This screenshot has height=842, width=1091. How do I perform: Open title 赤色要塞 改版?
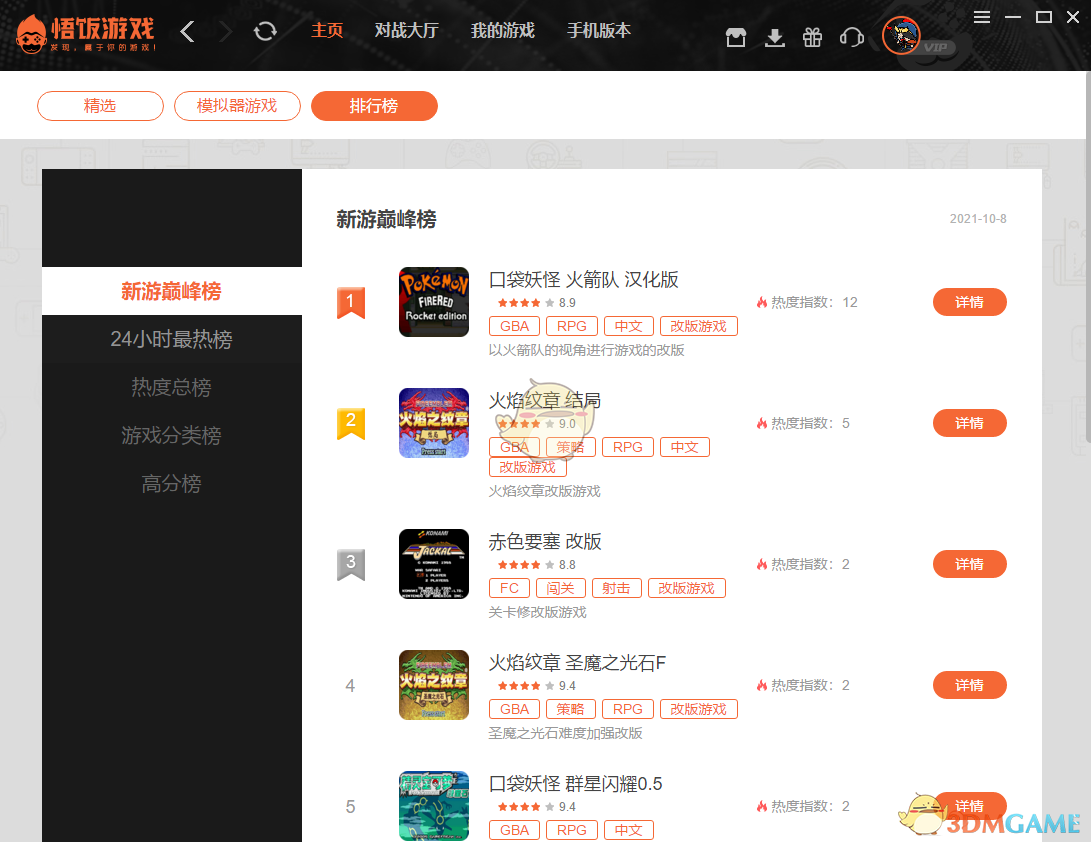545,542
